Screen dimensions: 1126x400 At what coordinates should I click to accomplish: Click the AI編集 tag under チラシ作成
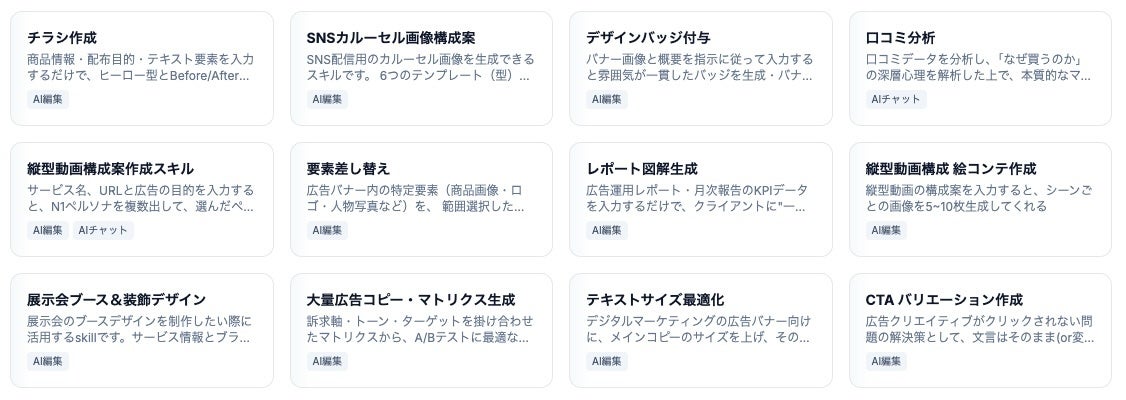[x=48, y=99]
